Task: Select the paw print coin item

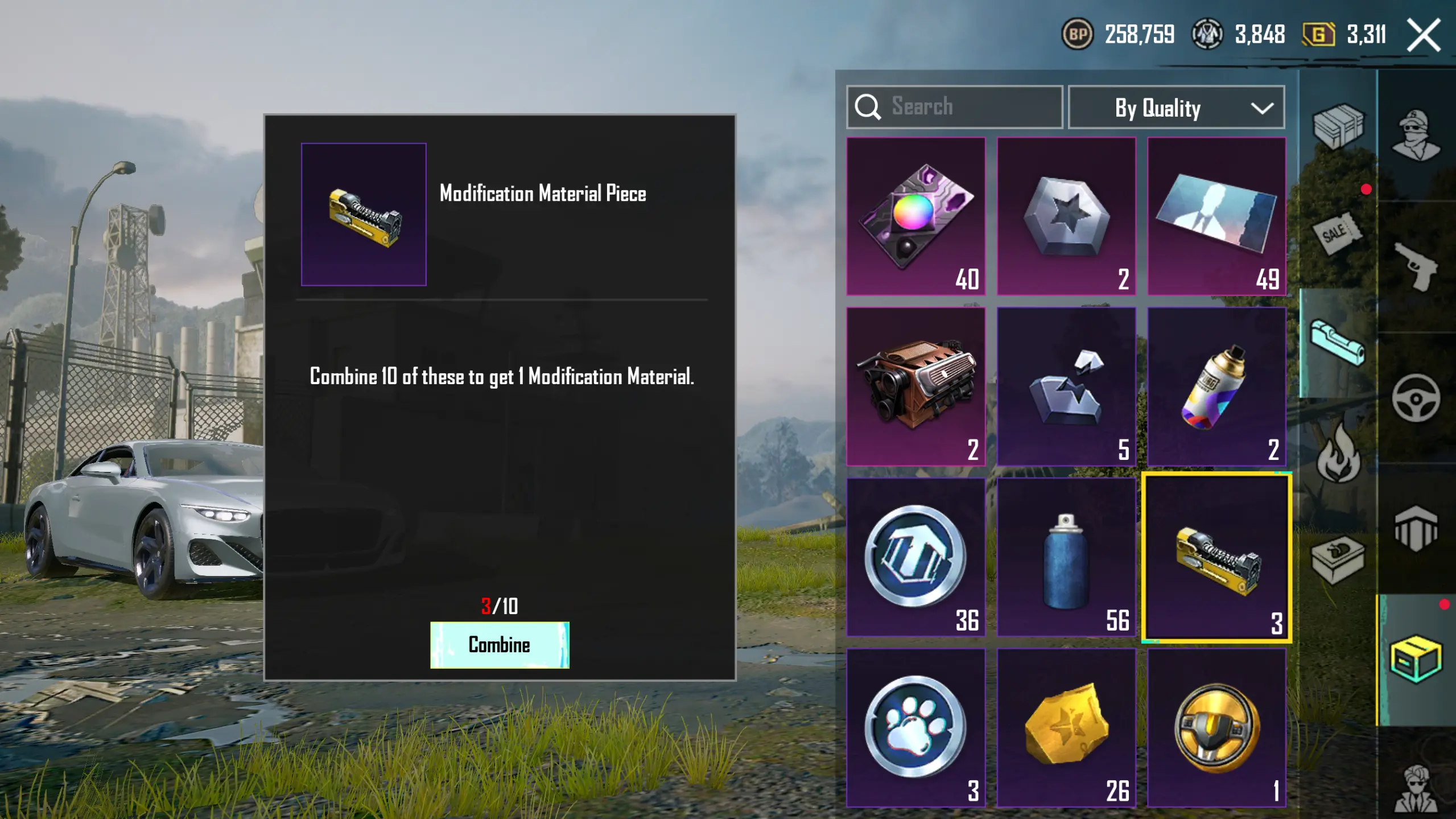Action: pos(915,727)
